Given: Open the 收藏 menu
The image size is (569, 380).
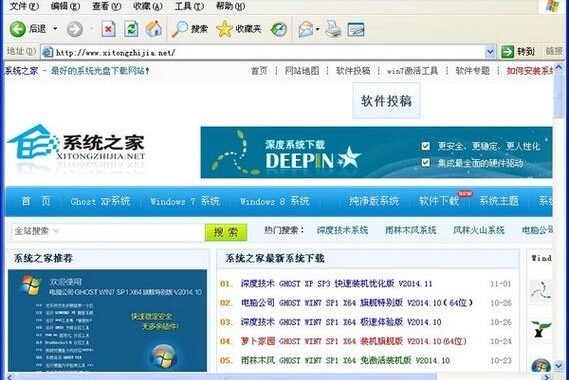Looking at the screenshot, I should tap(148, 6).
